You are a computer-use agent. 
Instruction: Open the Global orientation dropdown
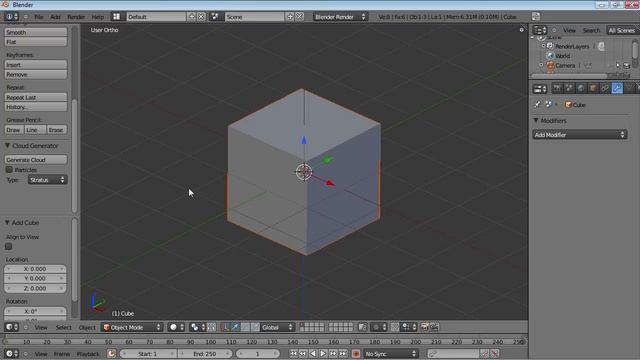(x=277, y=327)
